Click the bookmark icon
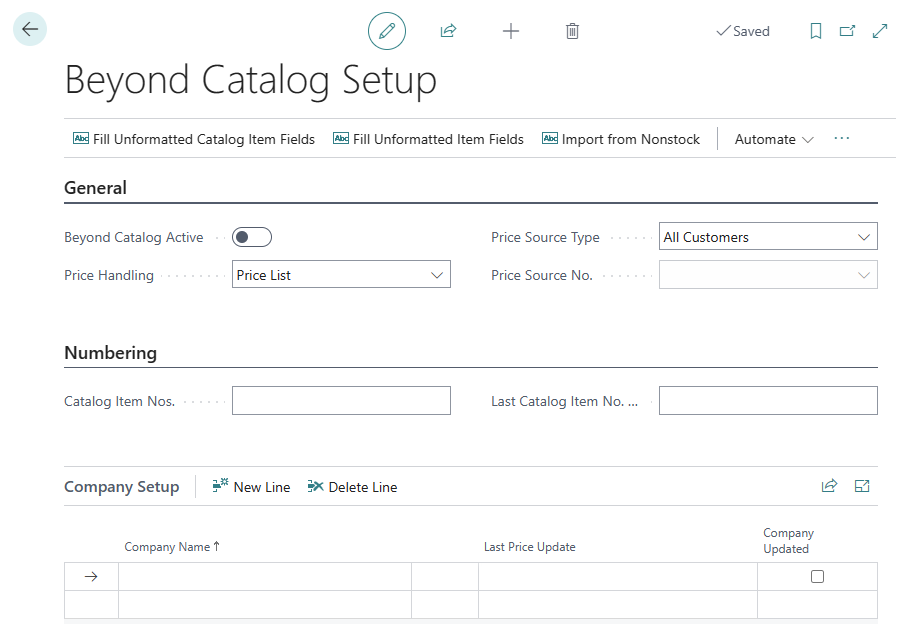This screenshot has width=917, height=624. 816,31
